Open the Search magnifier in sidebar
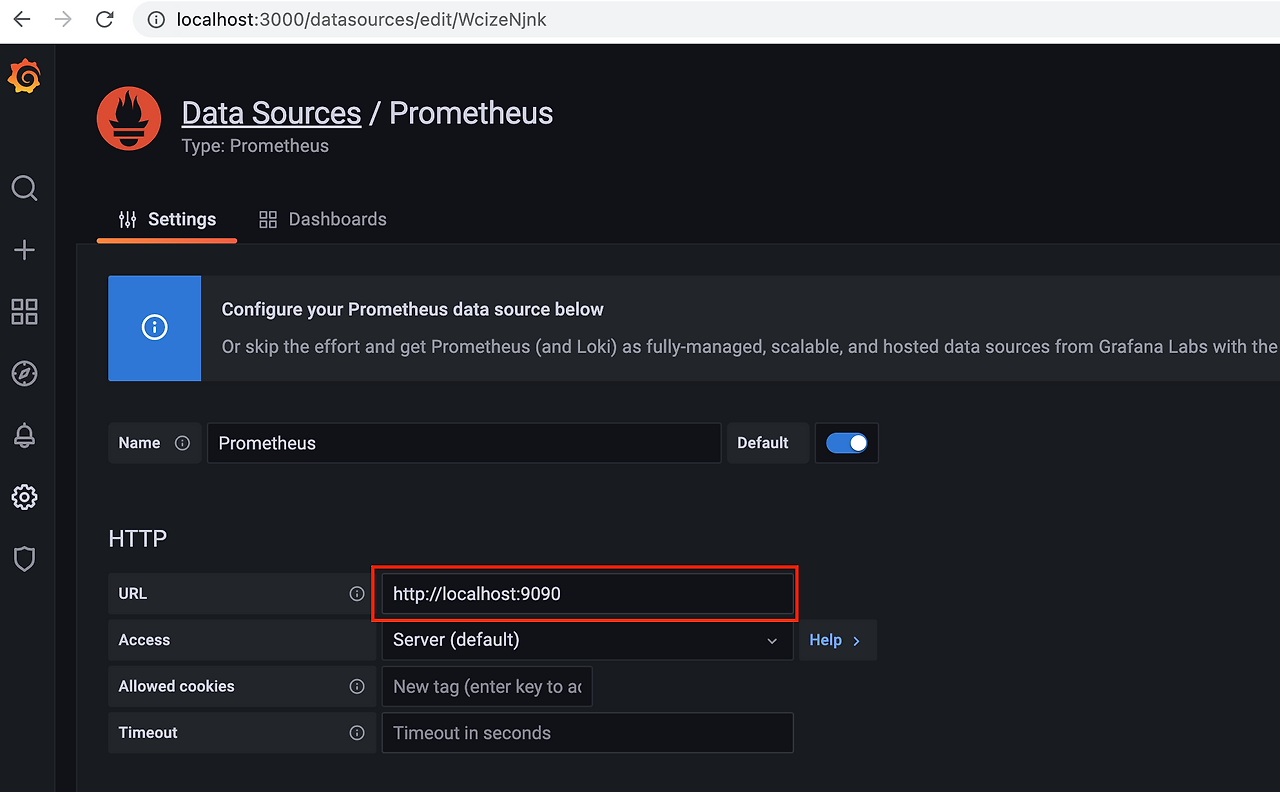 [x=25, y=188]
